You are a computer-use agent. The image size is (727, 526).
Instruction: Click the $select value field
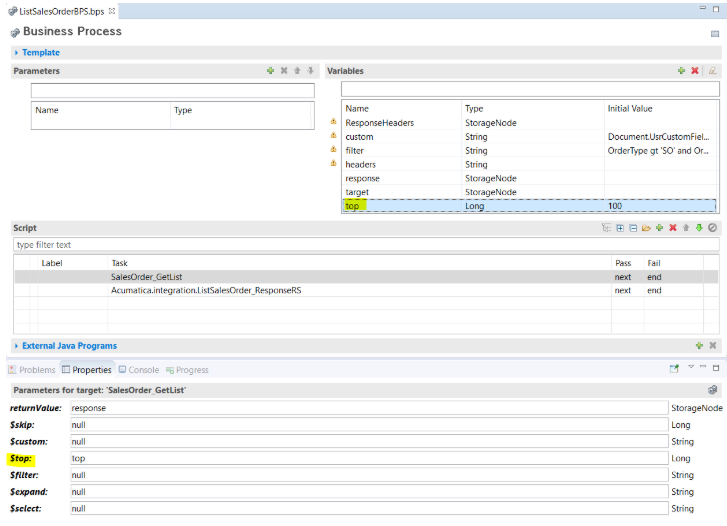point(369,508)
